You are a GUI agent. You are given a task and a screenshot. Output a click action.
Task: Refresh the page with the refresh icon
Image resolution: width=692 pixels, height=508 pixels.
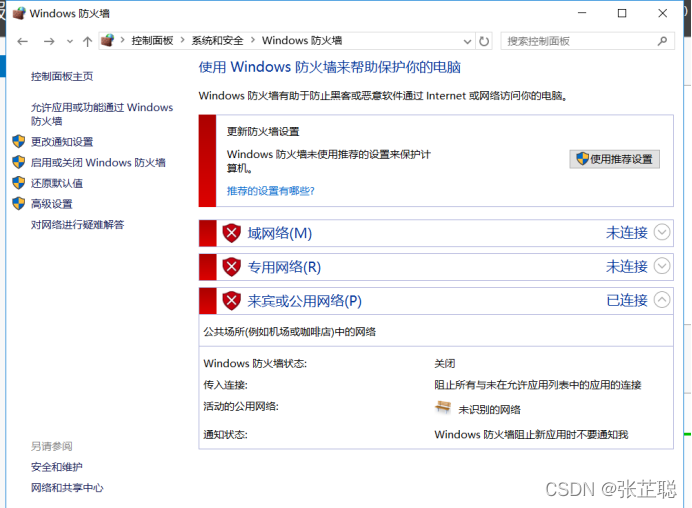tap(484, 41)
